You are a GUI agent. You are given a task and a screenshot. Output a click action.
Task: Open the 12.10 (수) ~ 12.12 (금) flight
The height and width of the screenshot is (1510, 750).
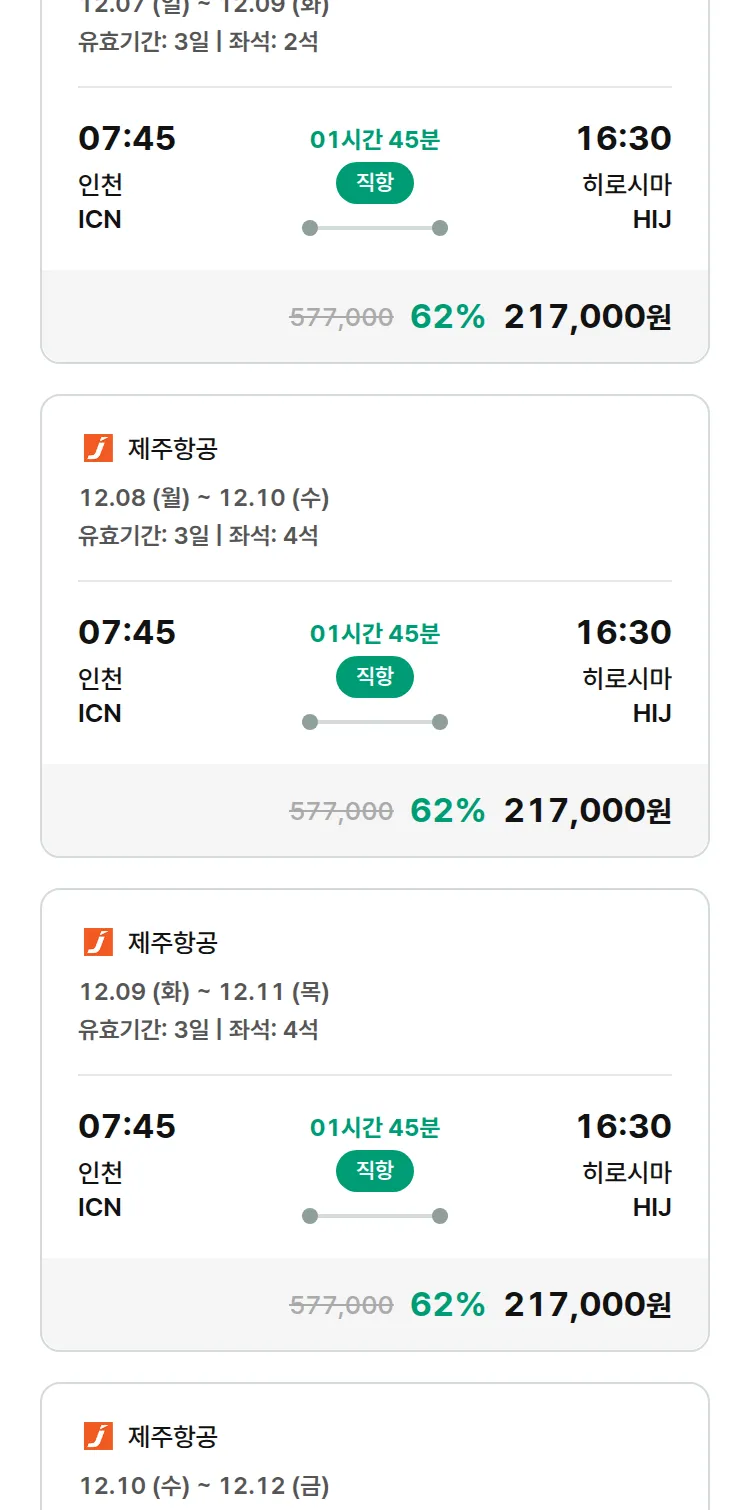tap(204, 1486)
